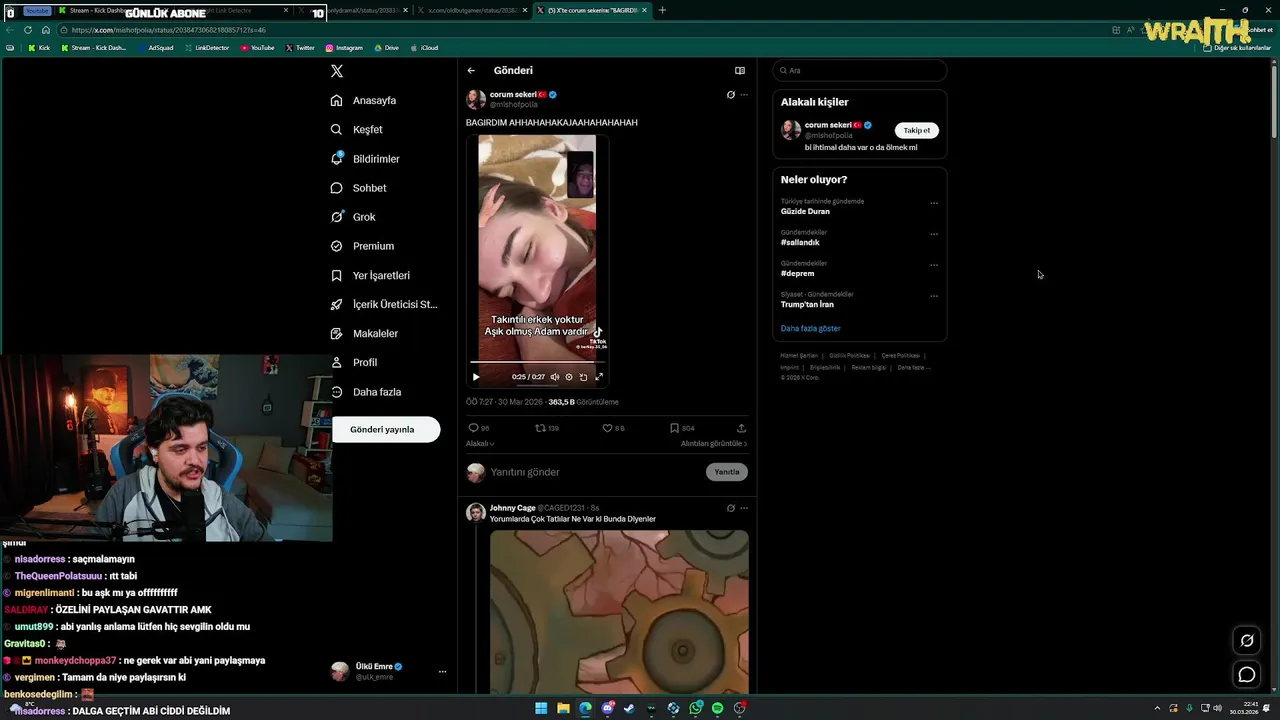Open Trump'tan İran trend options menu
This screenshot has height=720, width=1280.
pyautogui.click(x=934, y=296)
